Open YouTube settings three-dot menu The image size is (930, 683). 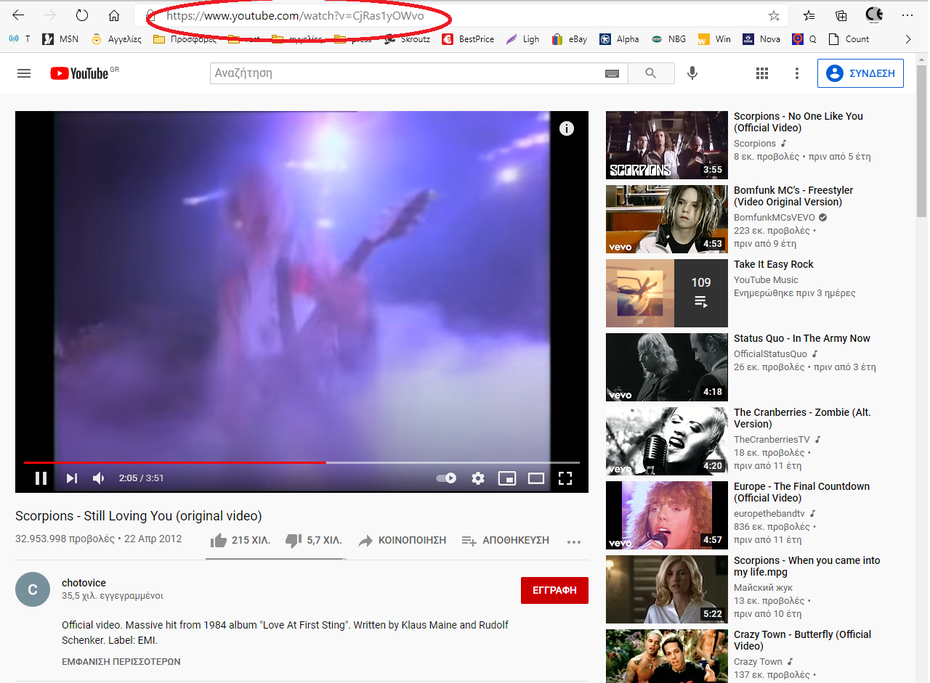coord(797,74)
